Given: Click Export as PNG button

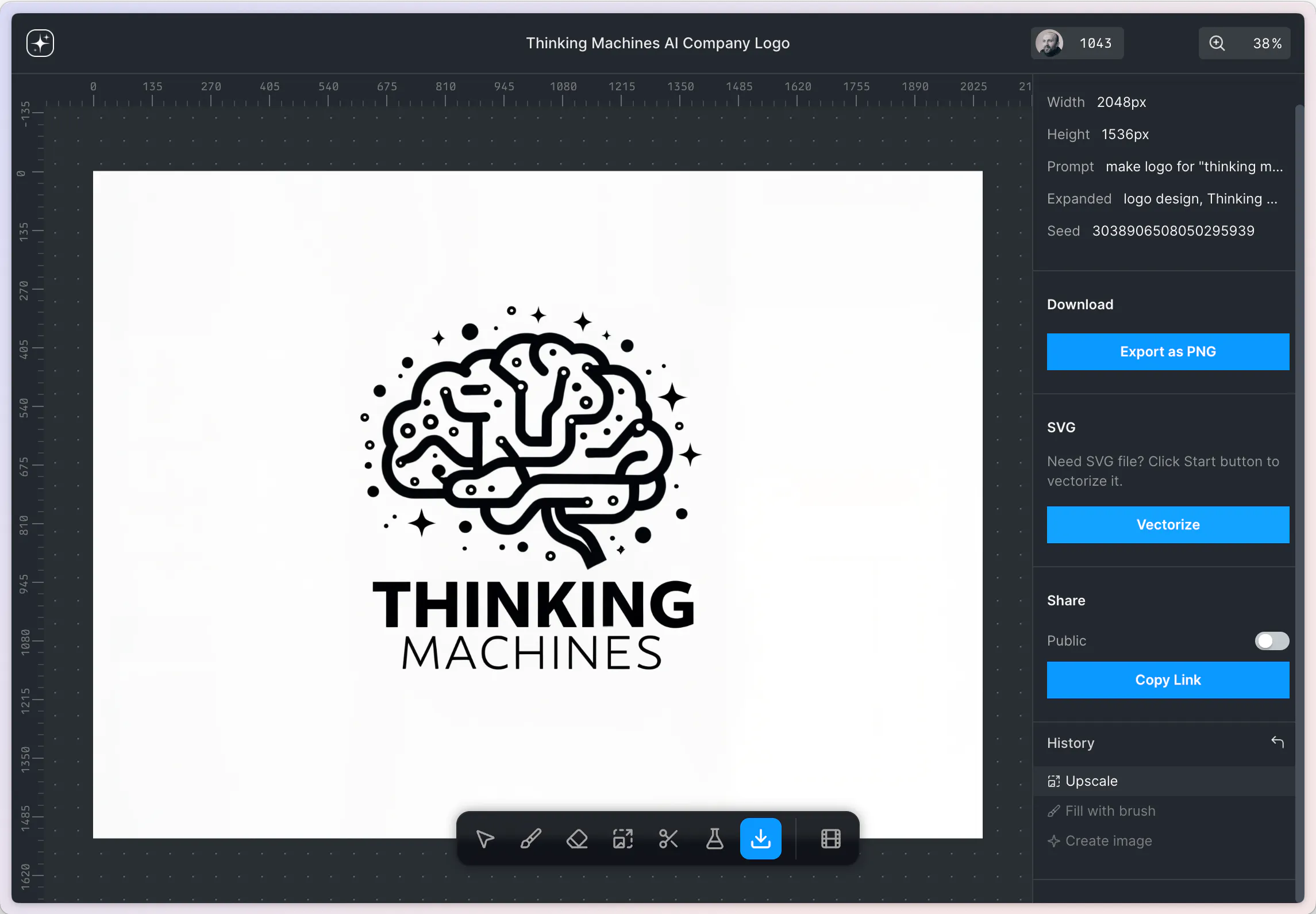Looking at the screenshot, I should [x=1168, y=352].
